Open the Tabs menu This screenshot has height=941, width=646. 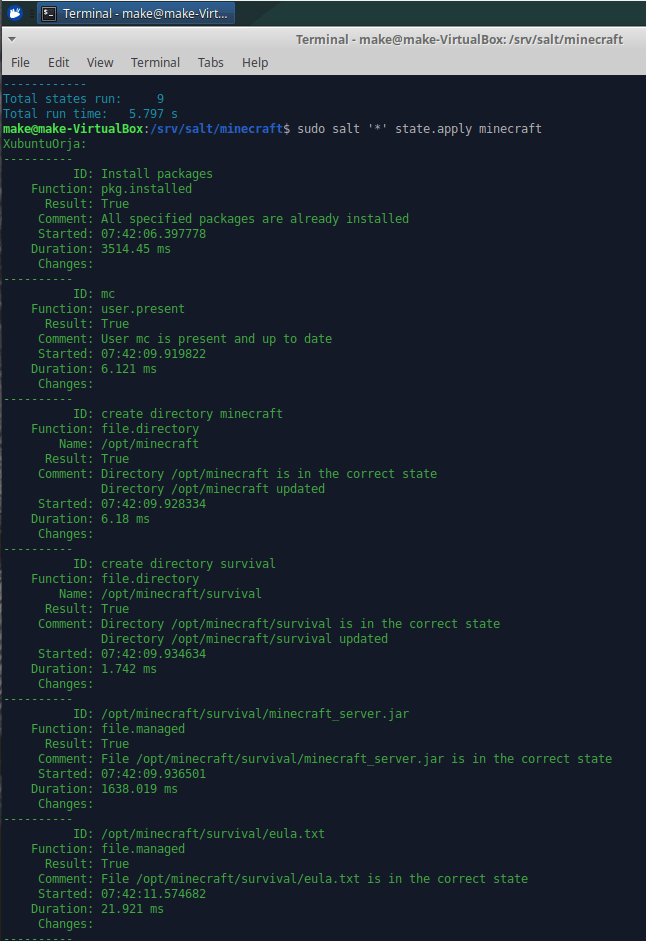[x=210, y=62]
